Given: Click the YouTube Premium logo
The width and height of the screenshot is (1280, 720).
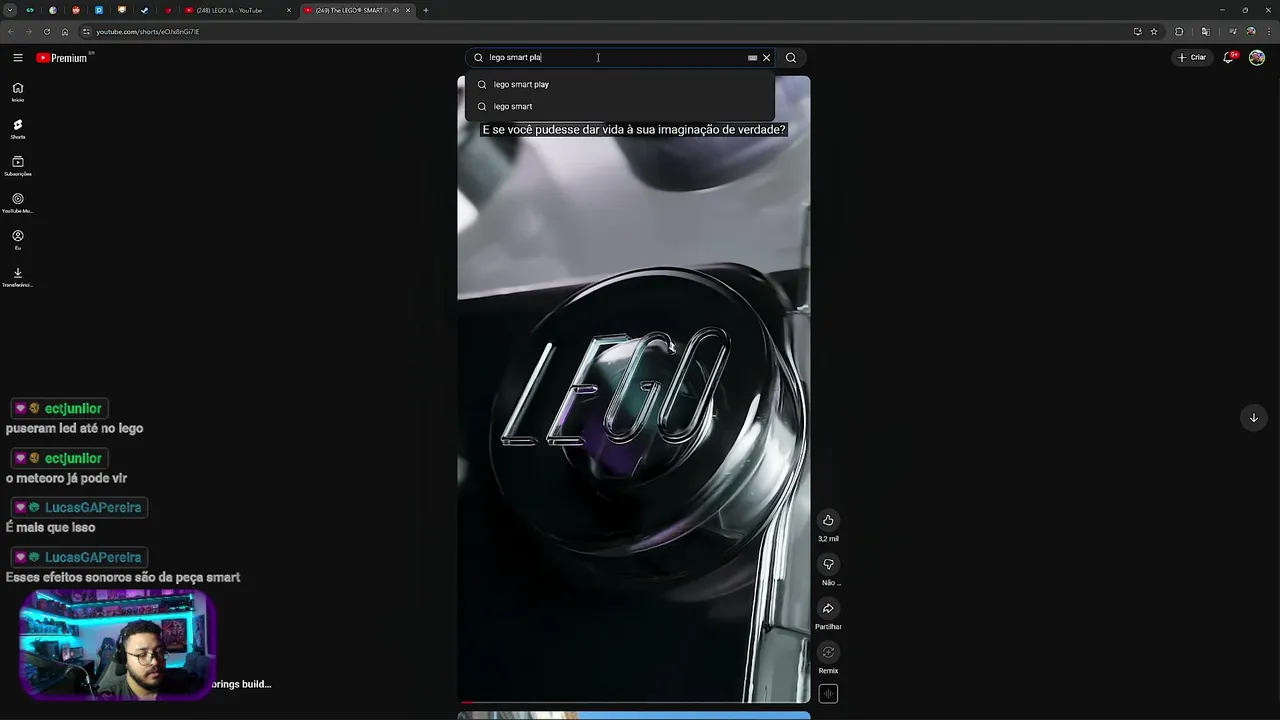Looking at the screenshot, I should pos(63,58).
